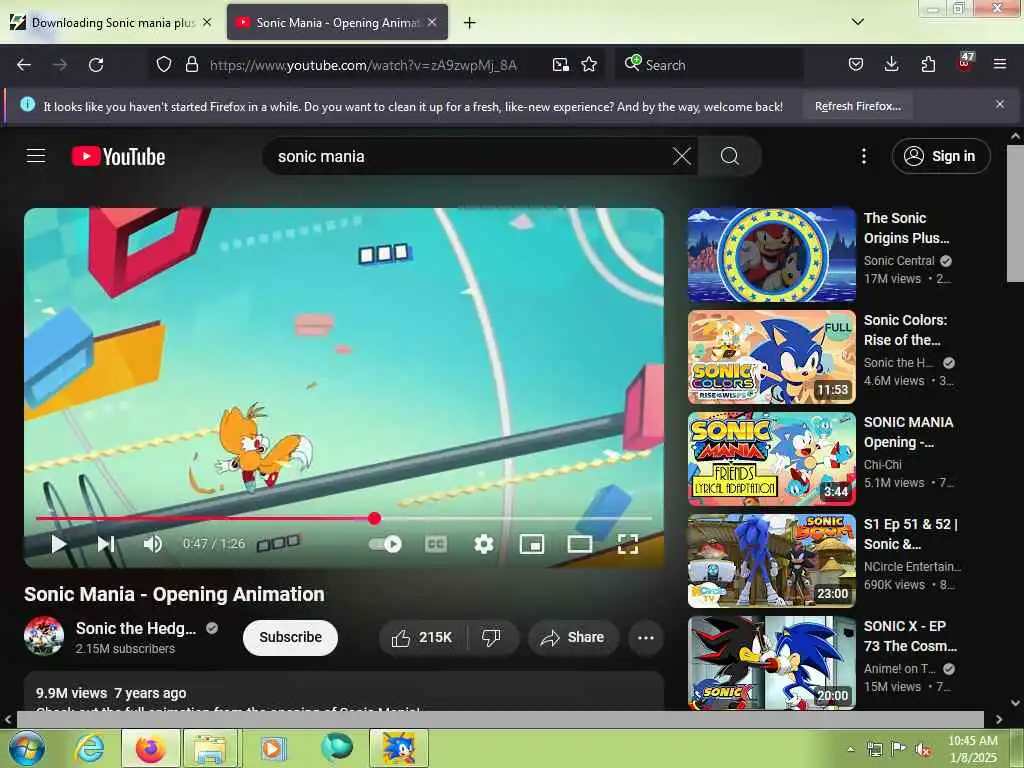Viewport: 1024px width, 768px height.
Task: Expand the list all tabs chevron
Action: point(857,22)
